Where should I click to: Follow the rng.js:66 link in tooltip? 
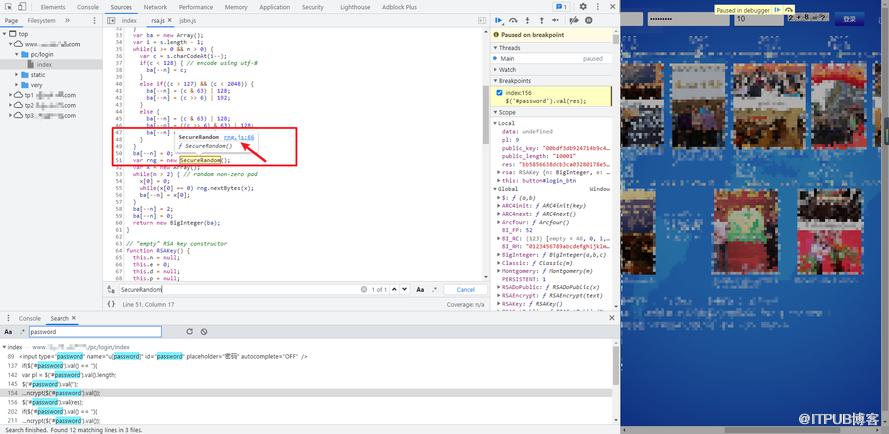[x=239, y=137]
